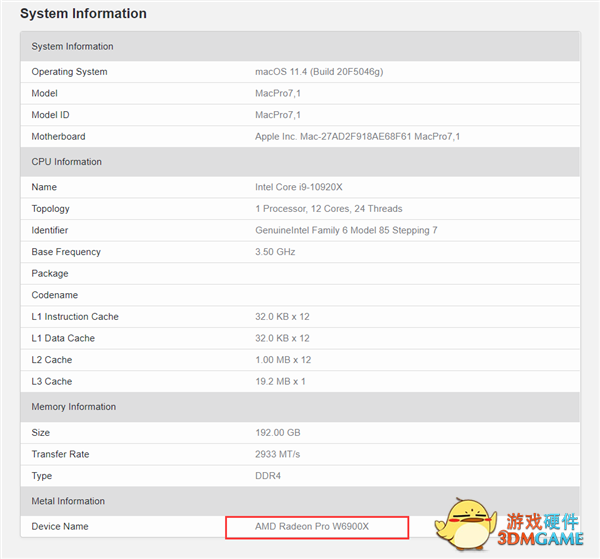Click the 'Device Name' label
This screenshot has width=600, height=559.
[x=60, y=526]
